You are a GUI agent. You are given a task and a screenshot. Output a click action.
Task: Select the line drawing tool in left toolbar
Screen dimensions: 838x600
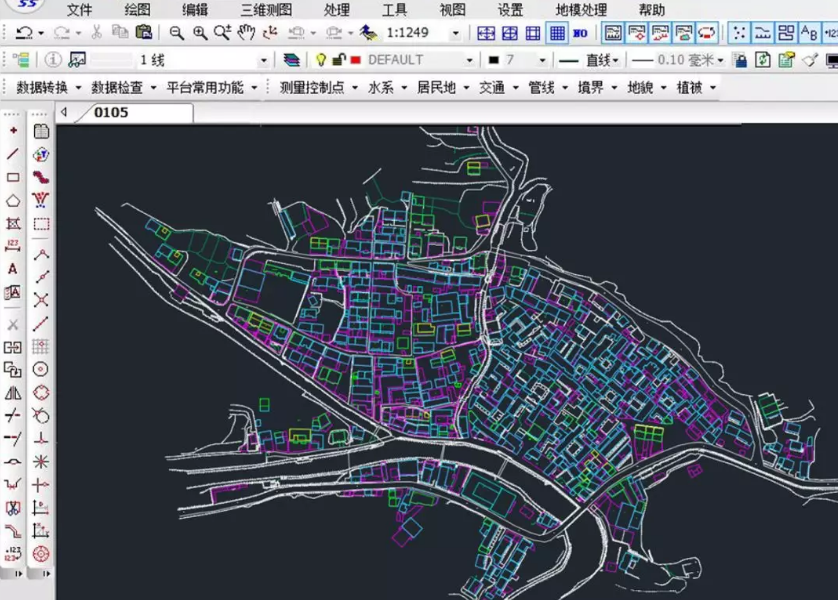point(13,154)
